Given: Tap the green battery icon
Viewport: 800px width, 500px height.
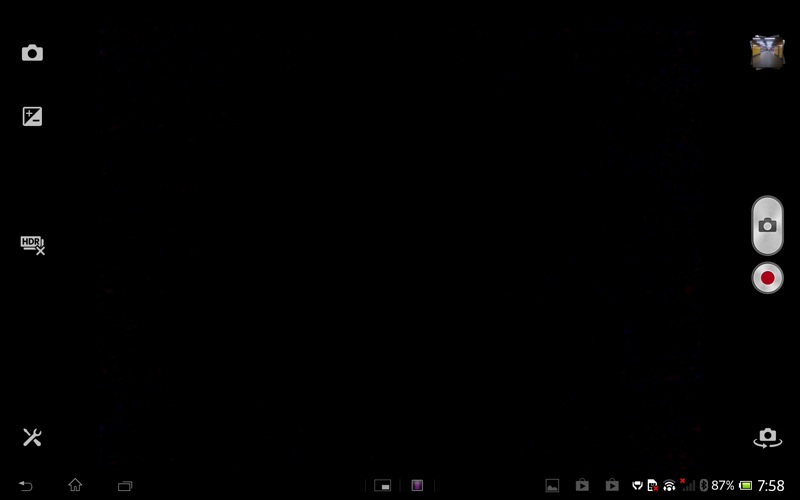Looking at the screenshot, I should tap(745, 485).
